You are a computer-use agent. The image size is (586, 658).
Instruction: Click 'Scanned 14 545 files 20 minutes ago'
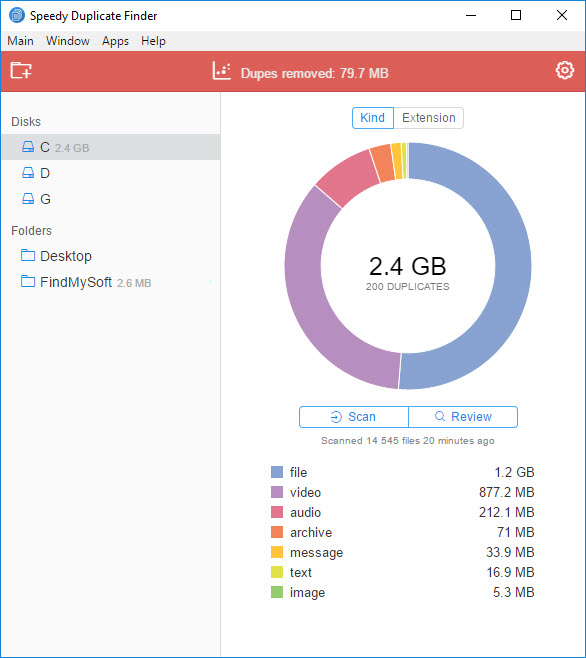click(x=408, y=441)
